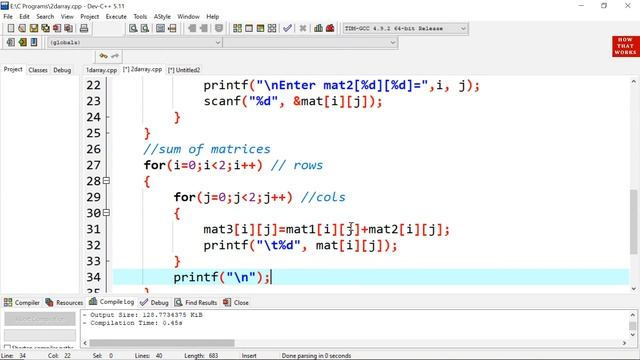The height and width of the screenshot is (360, 640).
Task: Open the Find Results bottom tab
Action: click(x=196, y=302)
